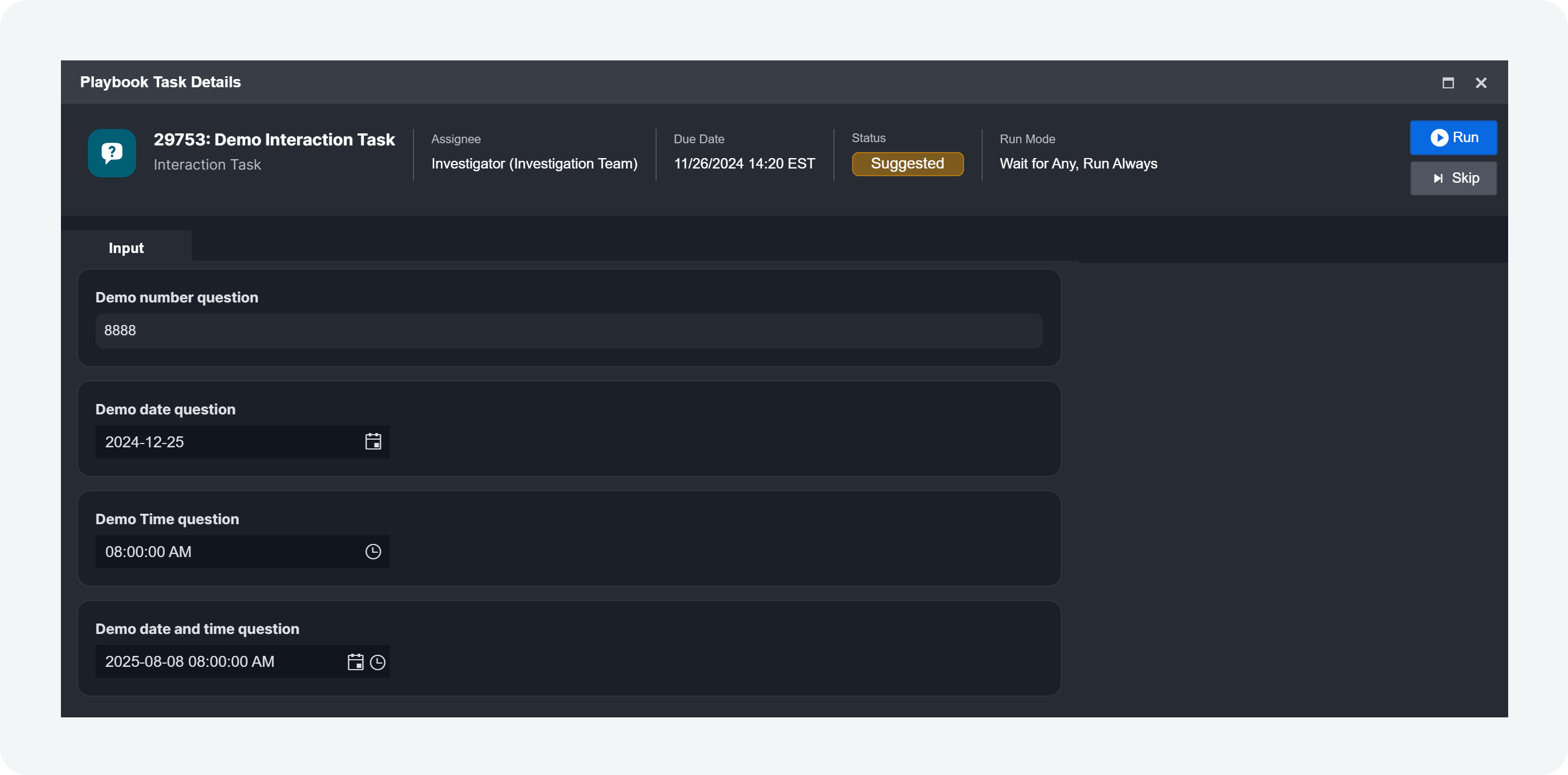The height and width of the screenshot is (775, 1568).
Task: Click the Run Mode value text
Action: [x=1078, y=164]
